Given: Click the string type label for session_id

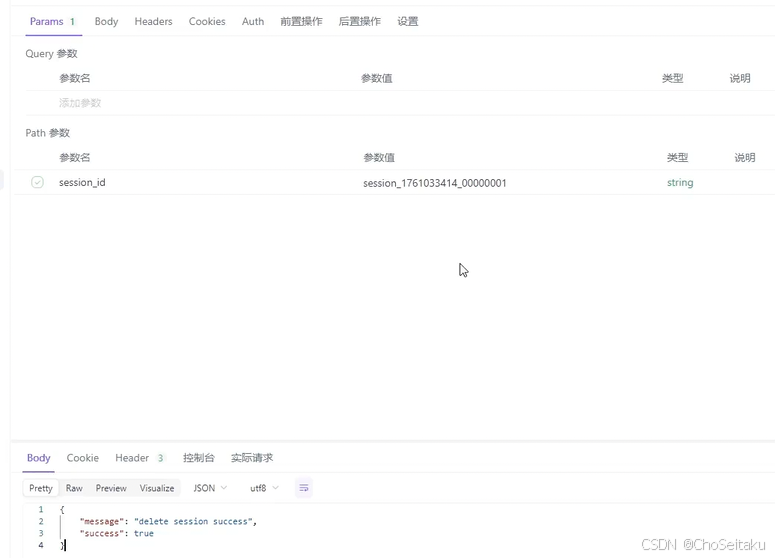Looking at the screenshot, I should [x=680, y=182].
